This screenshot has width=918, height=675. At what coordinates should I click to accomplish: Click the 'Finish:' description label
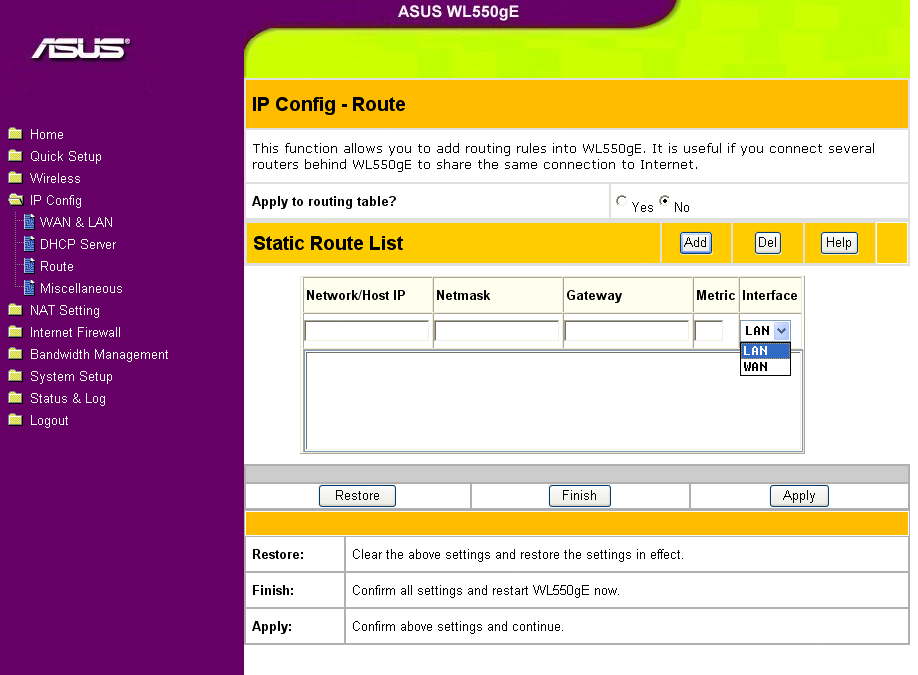pyautogui.click(x=273, y=590)
